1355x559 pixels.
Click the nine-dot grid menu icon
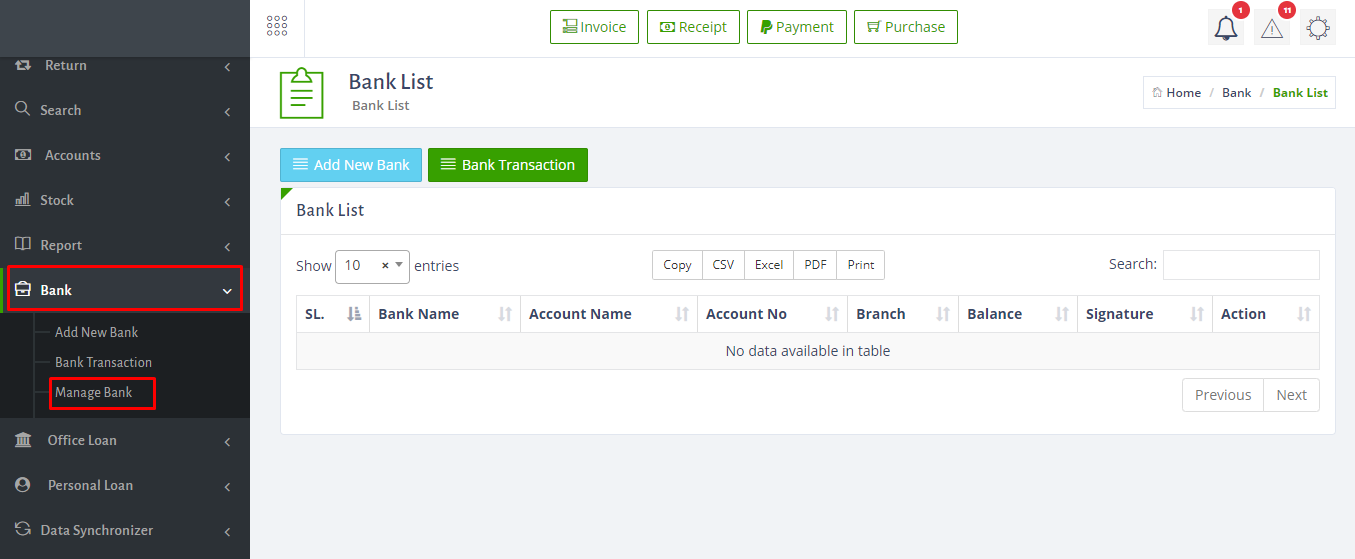[277, 27]
